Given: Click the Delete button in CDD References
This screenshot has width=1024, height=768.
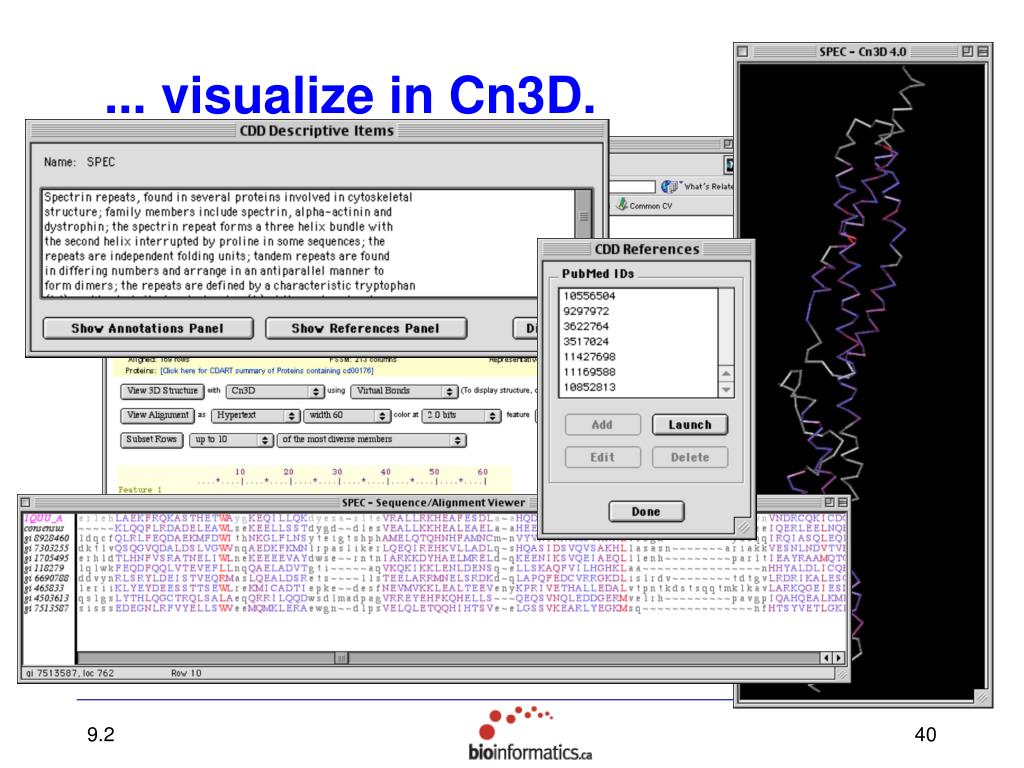Looking at the screenshot, I should point(690,457).
